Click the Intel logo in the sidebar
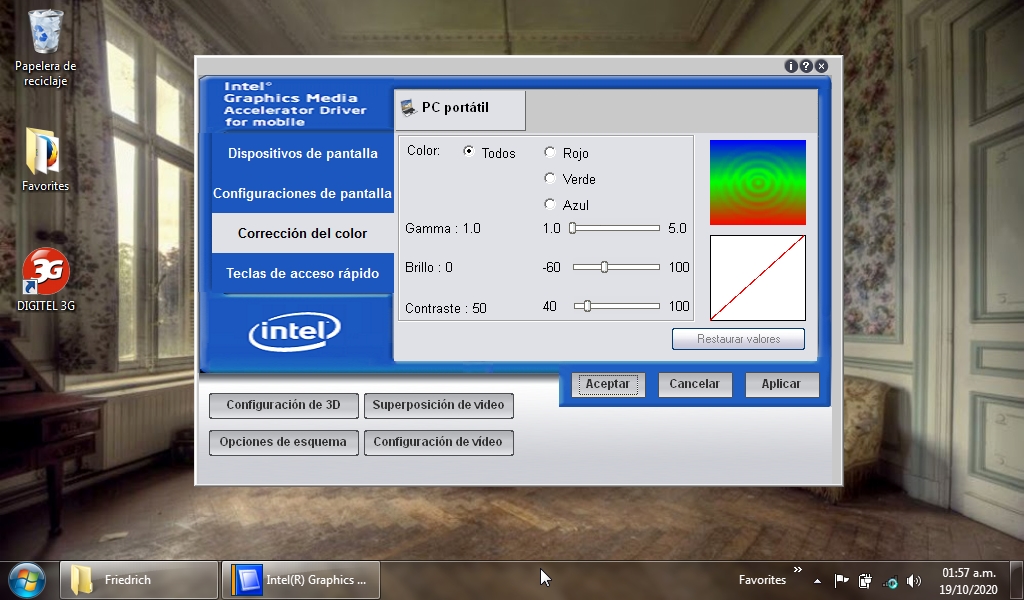 [x=295, y=331]
